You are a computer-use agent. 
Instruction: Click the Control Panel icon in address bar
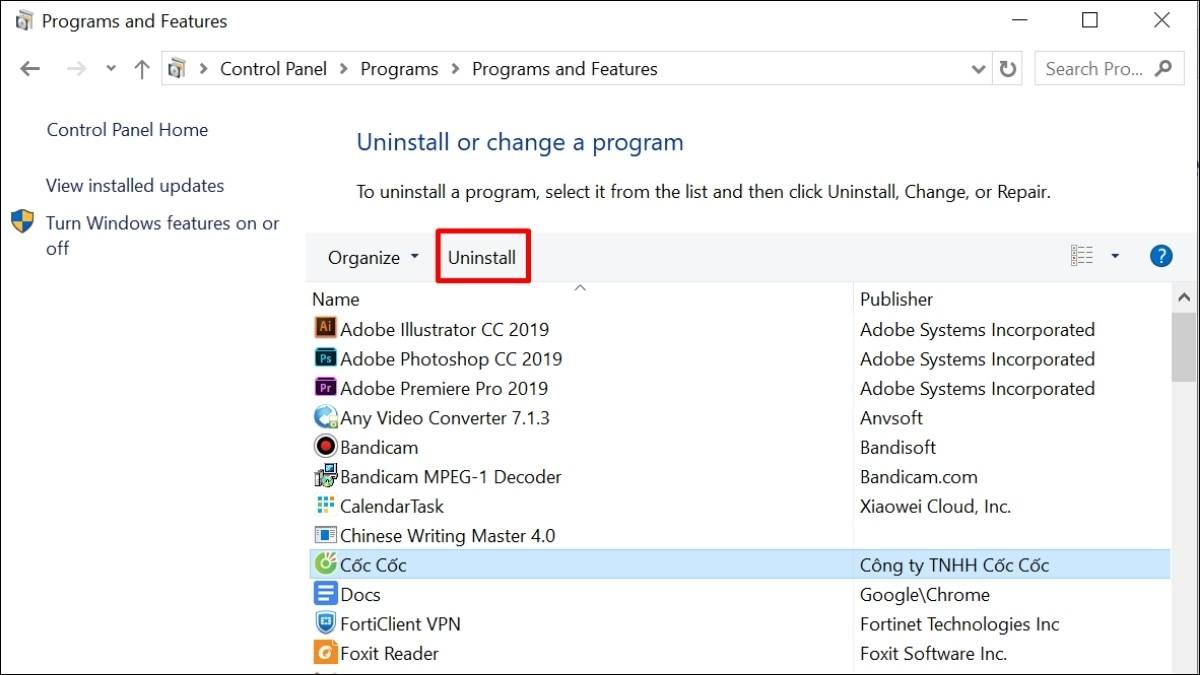tap(178, 69)
